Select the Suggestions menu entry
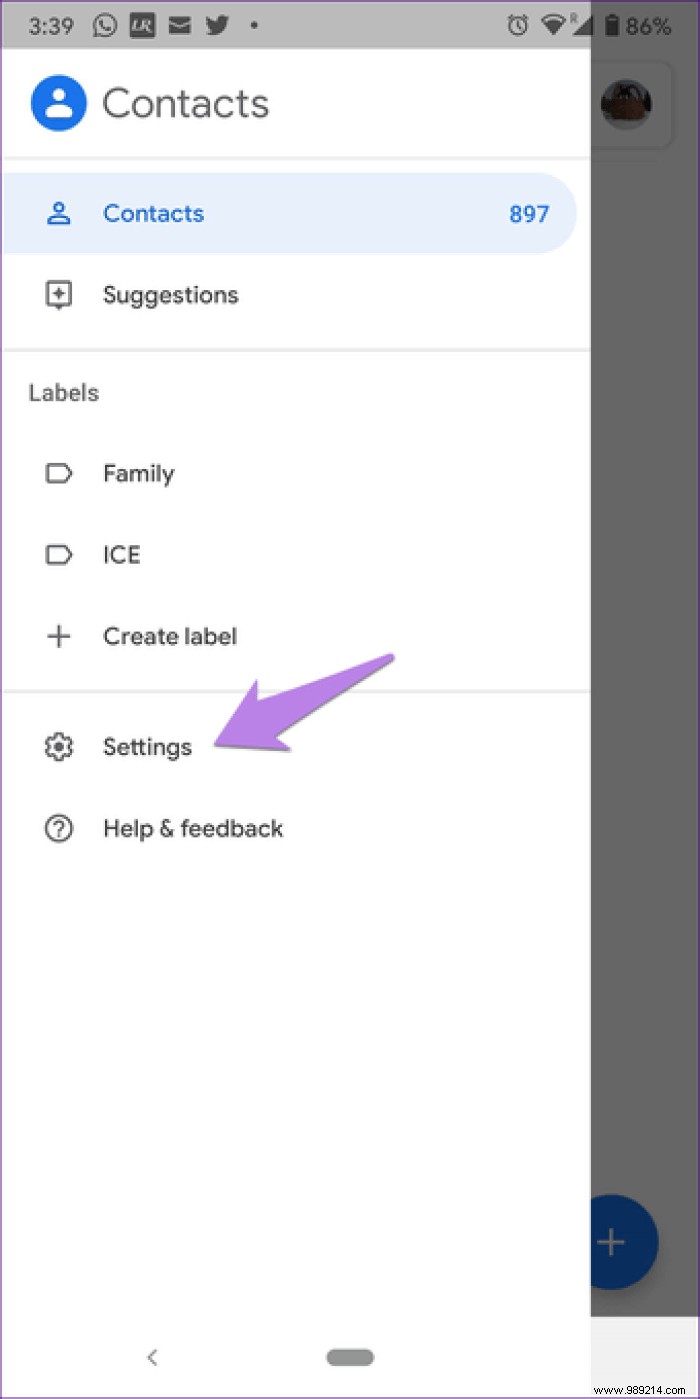Image resolution: width=700 pixels, height=1399 pixels. click(170, 295)
